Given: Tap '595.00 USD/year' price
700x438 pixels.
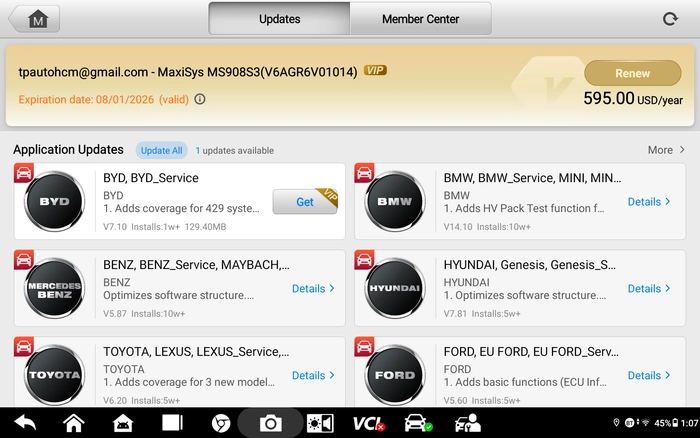Looking at the screenshot, I should 633,98.
